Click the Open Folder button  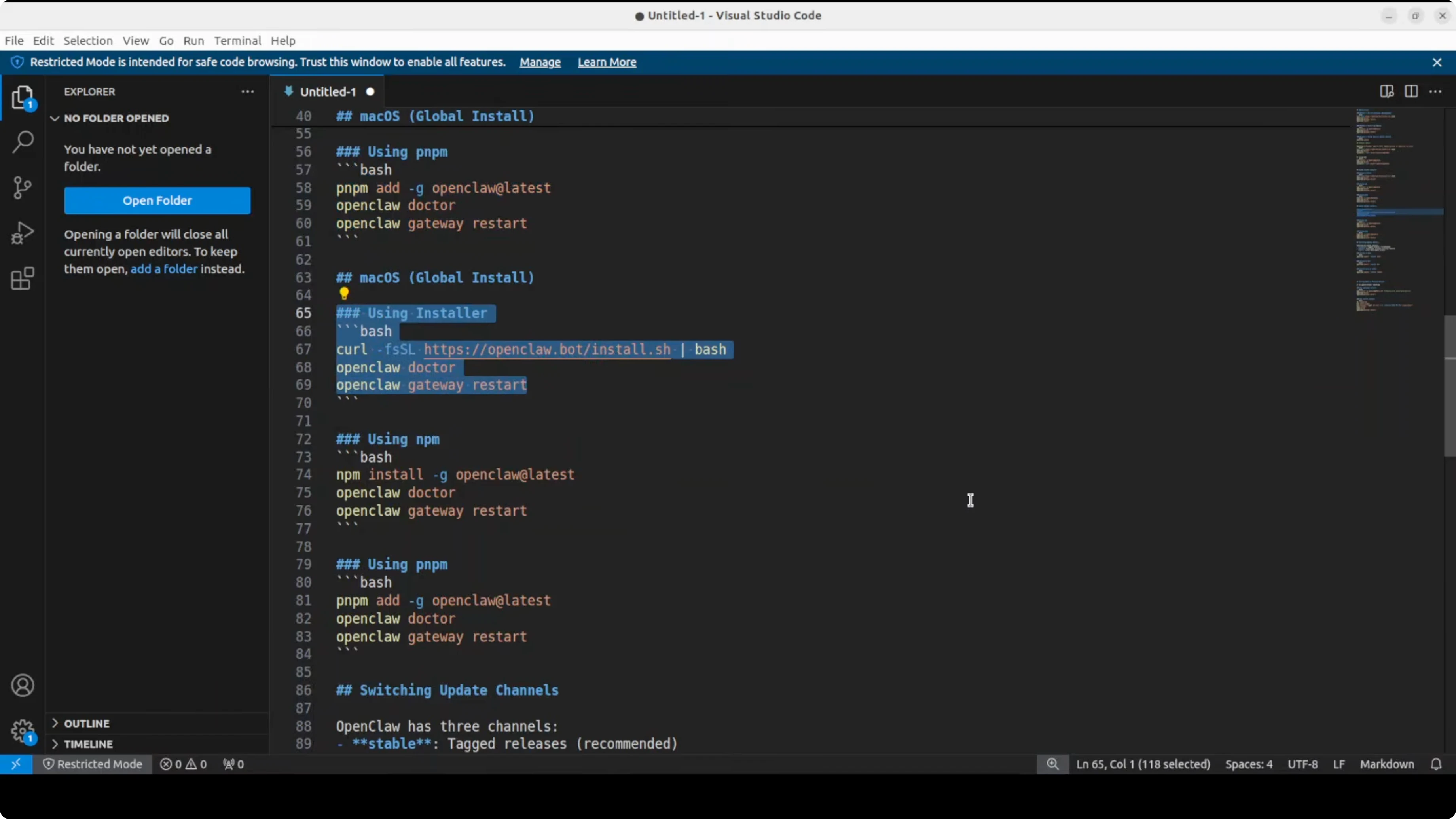tap(157, 201)
